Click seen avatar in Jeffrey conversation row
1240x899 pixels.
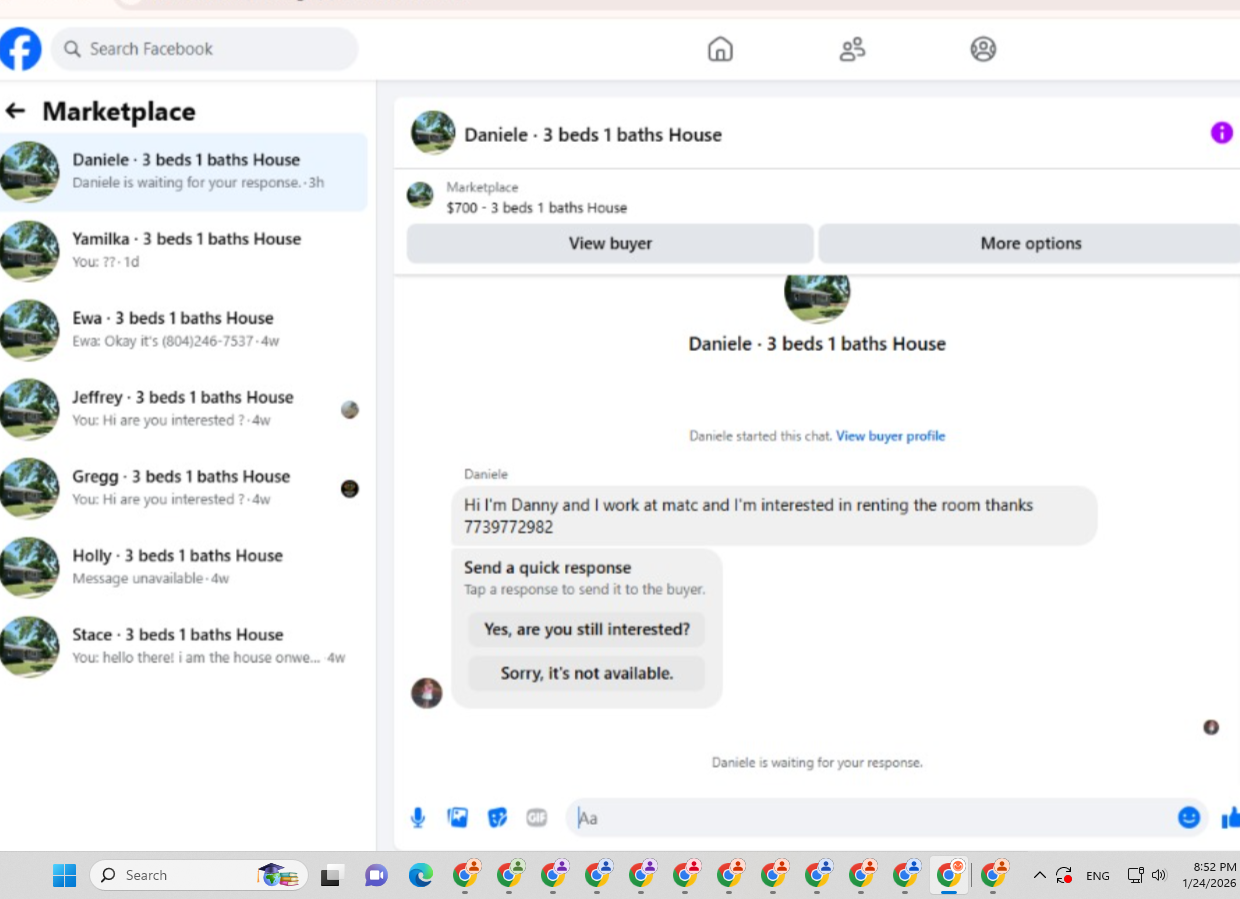click(x=349, y=409)
